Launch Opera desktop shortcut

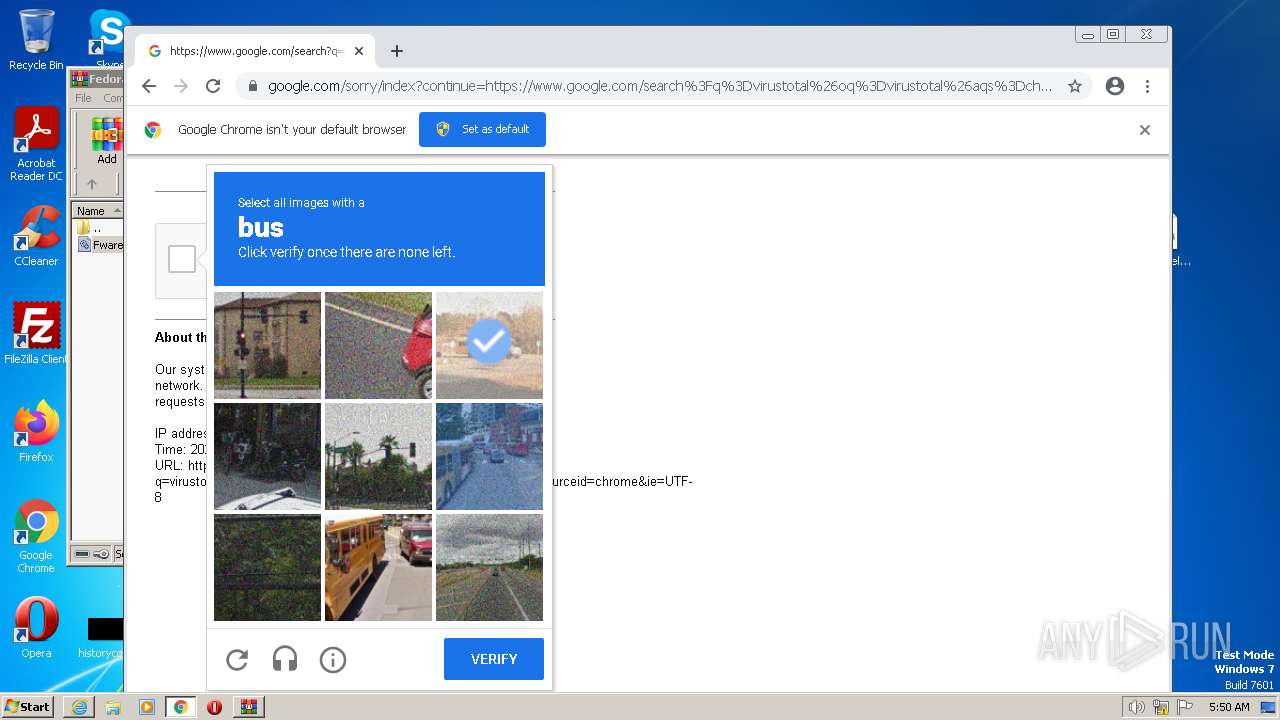pyautogui.click(x=36, y=628)
